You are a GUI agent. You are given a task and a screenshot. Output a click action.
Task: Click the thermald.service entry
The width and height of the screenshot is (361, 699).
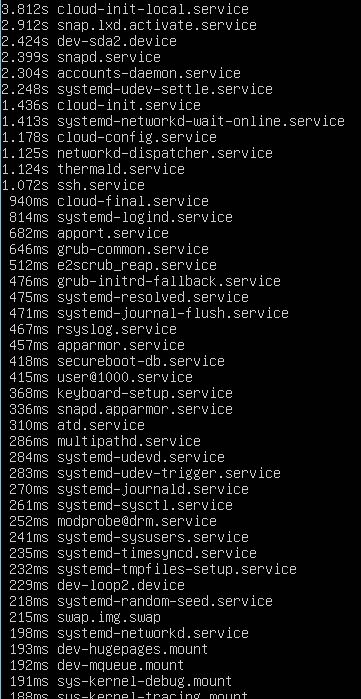coord(93,169)
